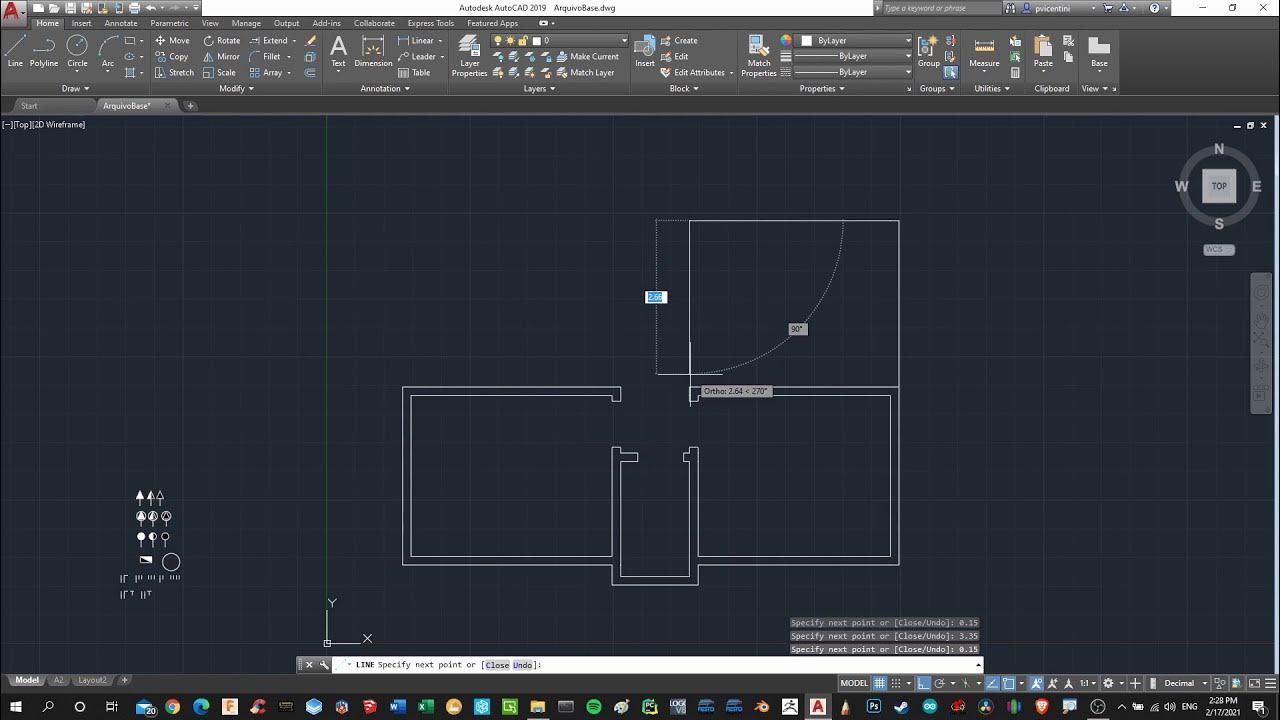1280x720 pixels.
Task: Open Chrome from the Windows taskbar
Action: (172, 707)
